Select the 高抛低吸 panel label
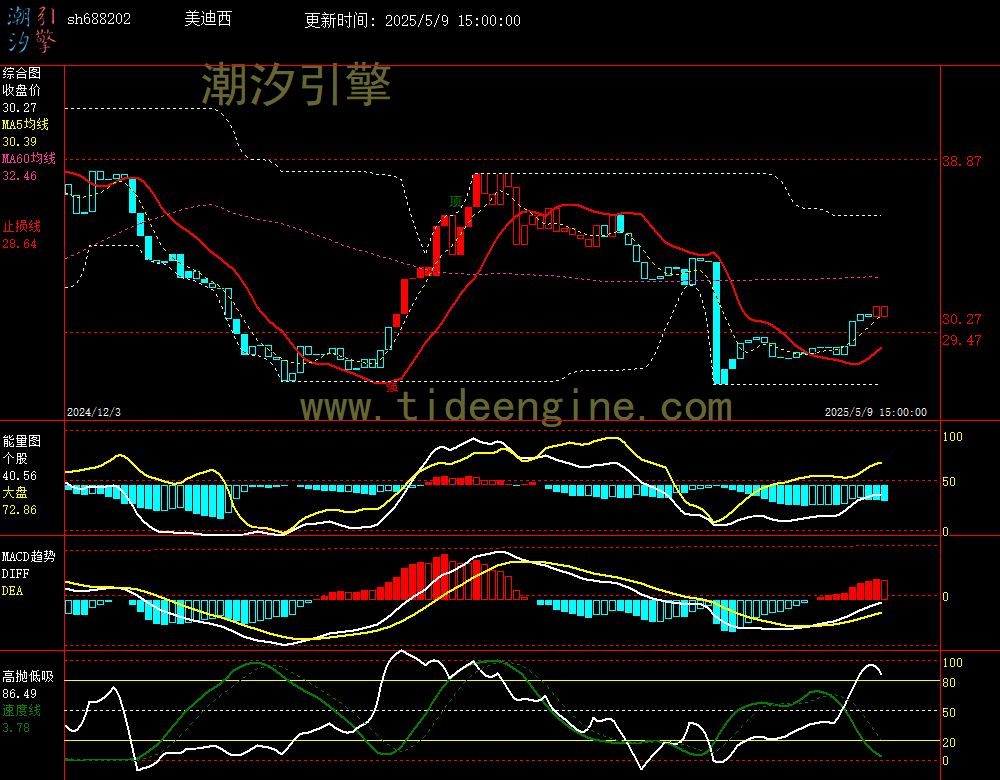 pyautogui.click(x=28, y=676)
